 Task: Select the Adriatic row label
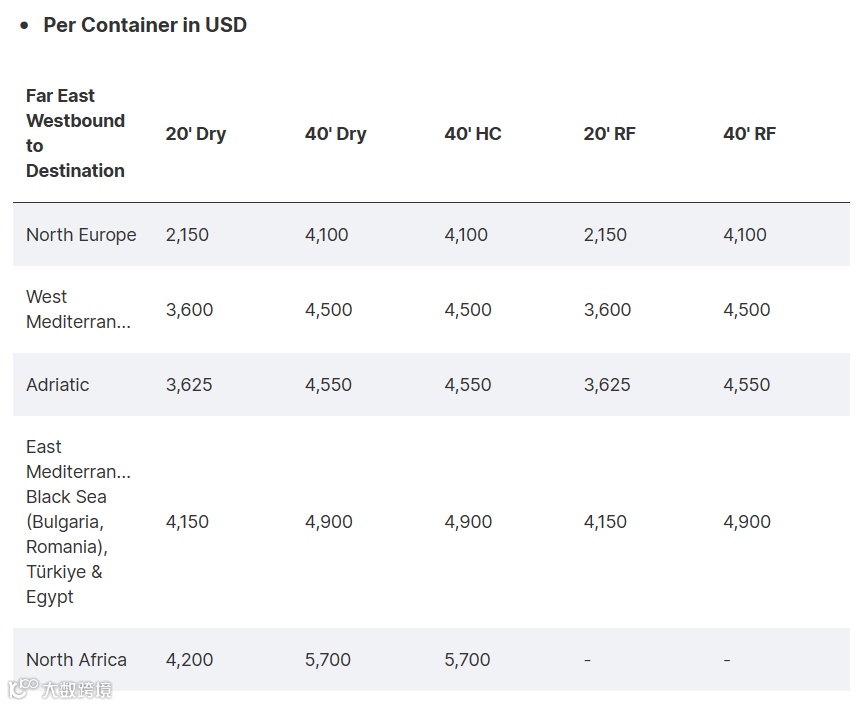point(58,385)
